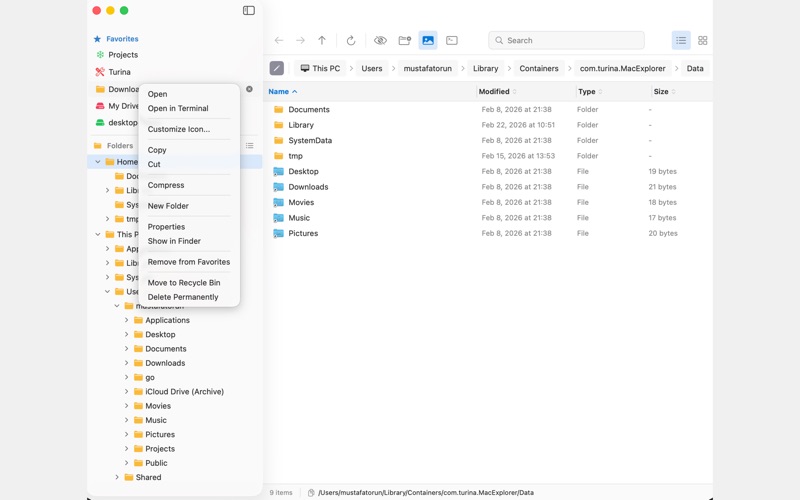This screenshot has width=800, height=500.
Task: Click '21 bytes' size of Downloads
Action: coord(662,187)
